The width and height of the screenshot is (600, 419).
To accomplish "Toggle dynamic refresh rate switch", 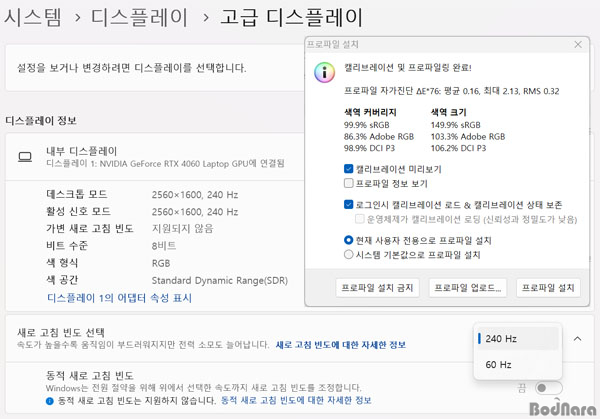I will coord(548,388).
